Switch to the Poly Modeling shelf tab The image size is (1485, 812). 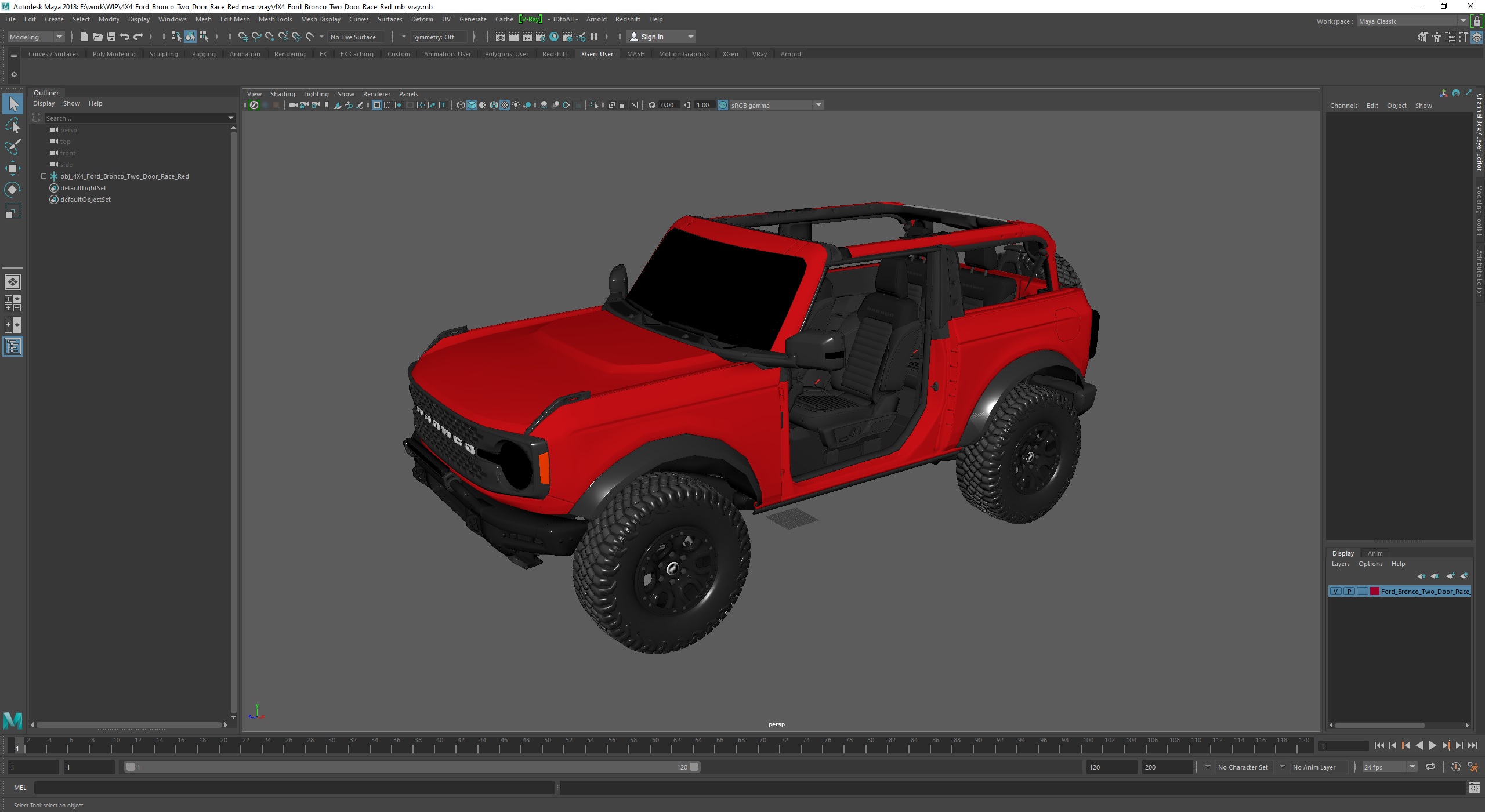click(x=114, y=54)
